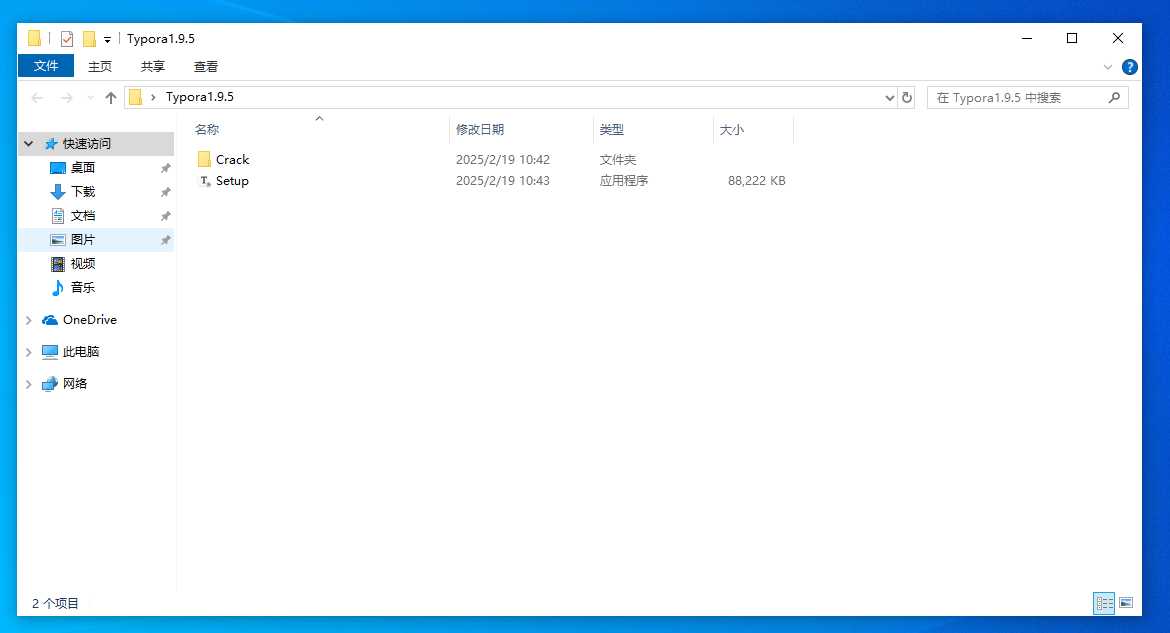Refresh the Typora1.9.5 folder view
Screen dimensions: 1170x633
907,98
